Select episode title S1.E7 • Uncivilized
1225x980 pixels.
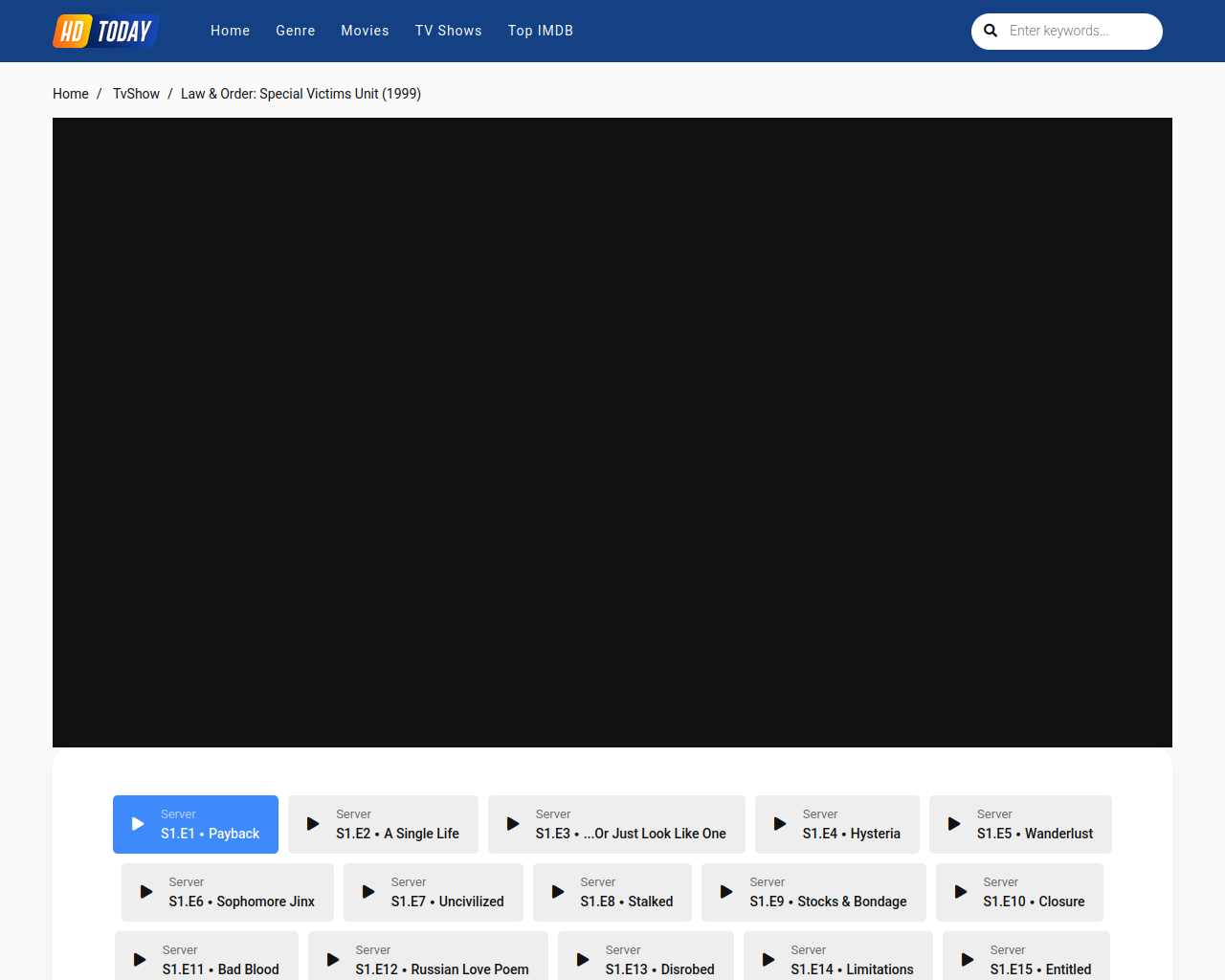447,902
